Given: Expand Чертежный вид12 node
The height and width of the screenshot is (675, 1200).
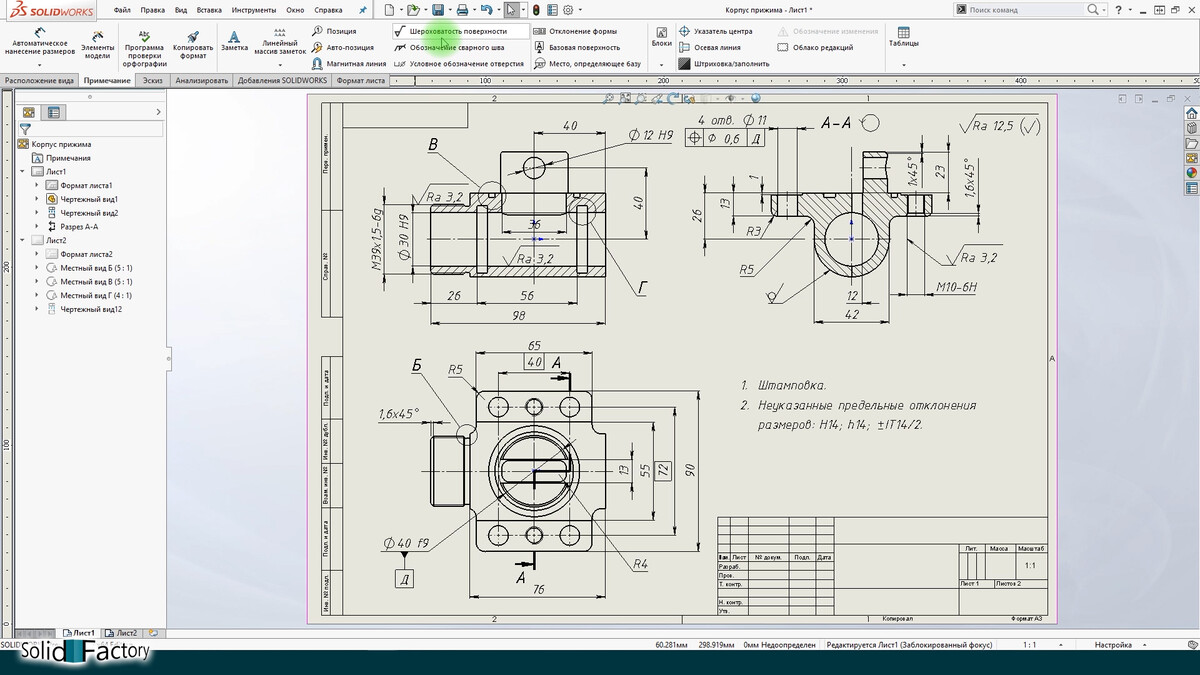Looking at the screenshot, I should 38,310.
